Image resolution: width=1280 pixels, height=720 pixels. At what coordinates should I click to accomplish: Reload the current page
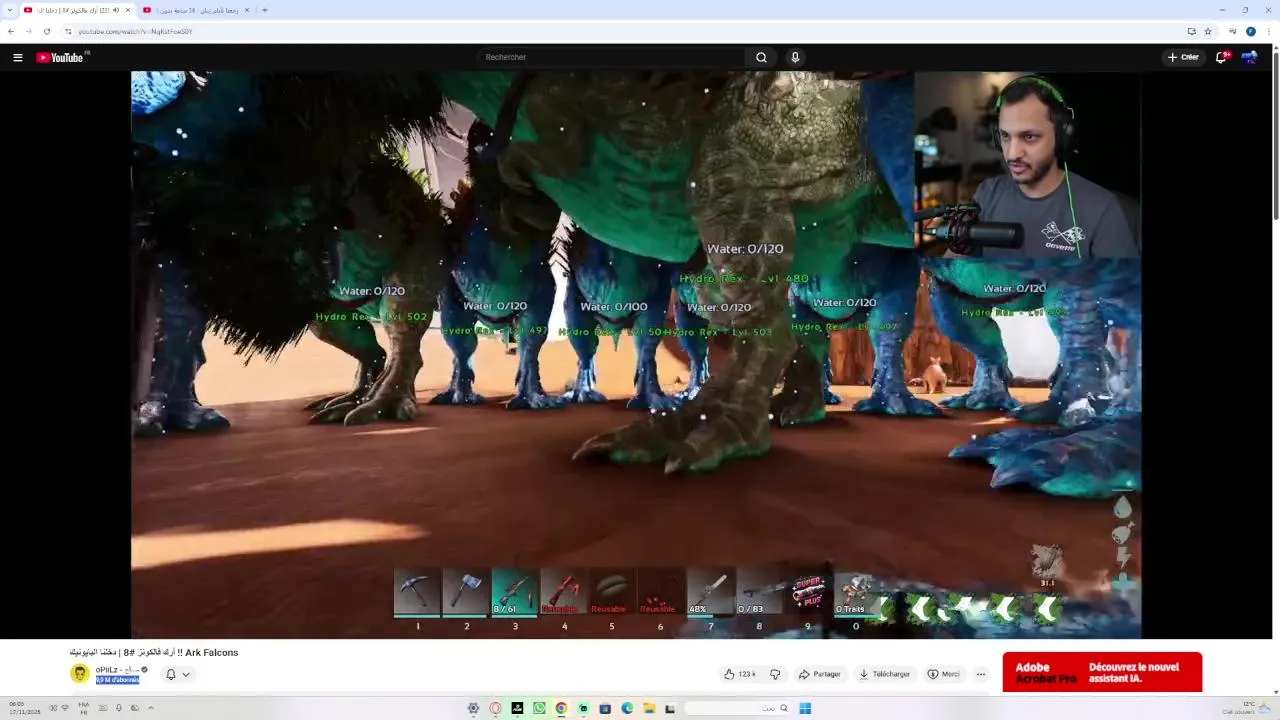coord(46,31)
